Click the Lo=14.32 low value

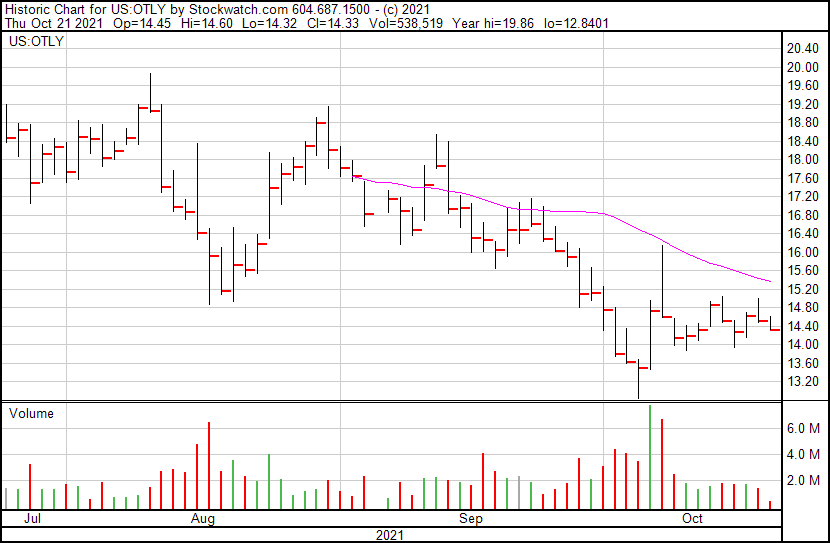(269, 23)
